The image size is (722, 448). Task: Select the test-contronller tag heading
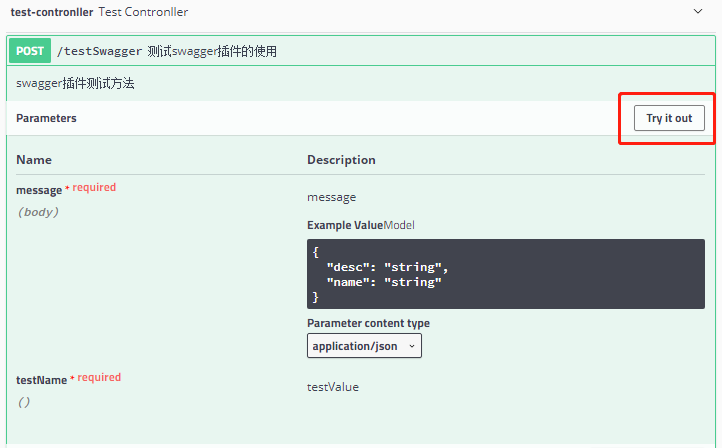click(52, 12)
